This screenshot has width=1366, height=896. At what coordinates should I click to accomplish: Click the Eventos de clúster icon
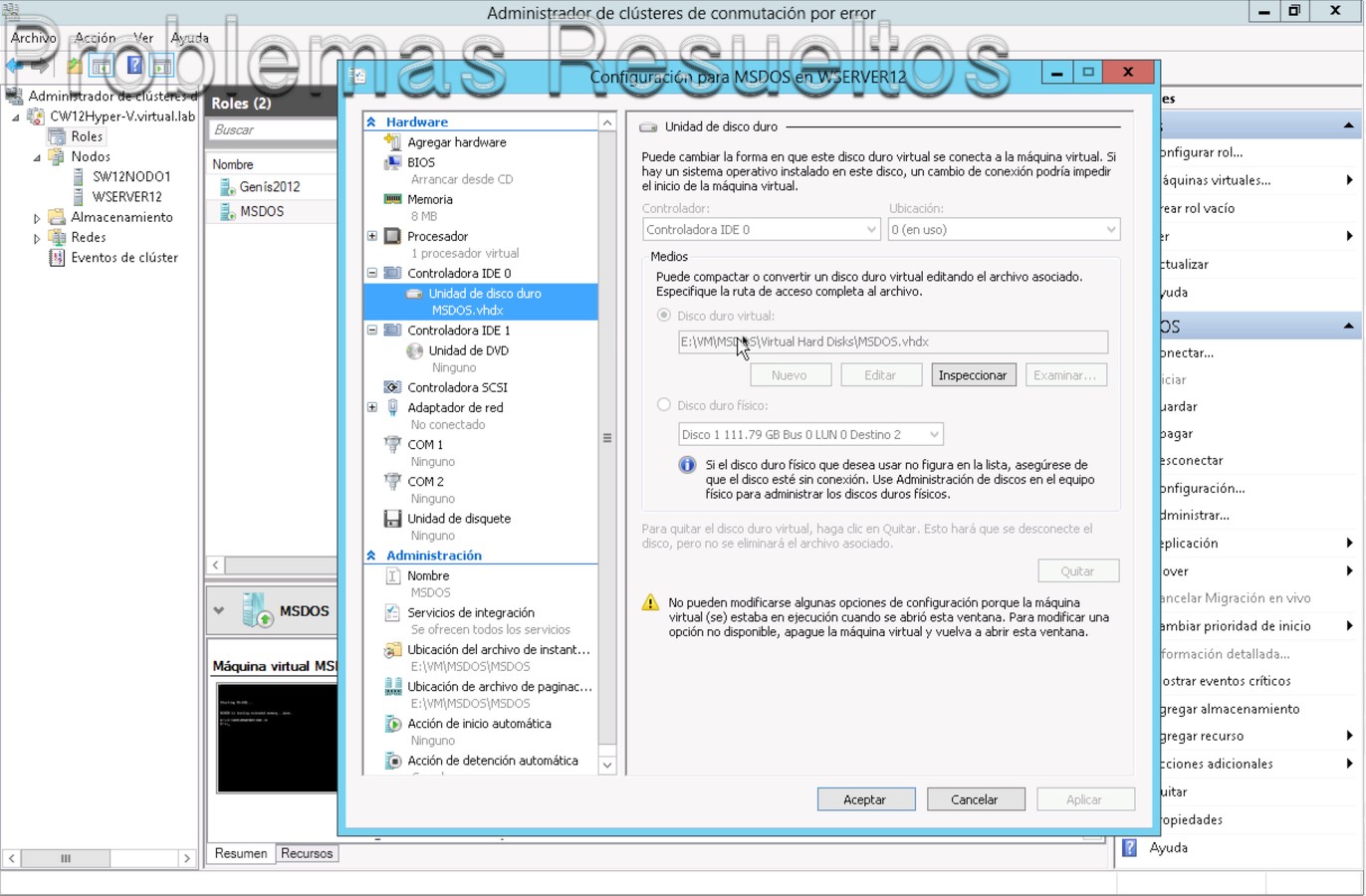[57, 257]
